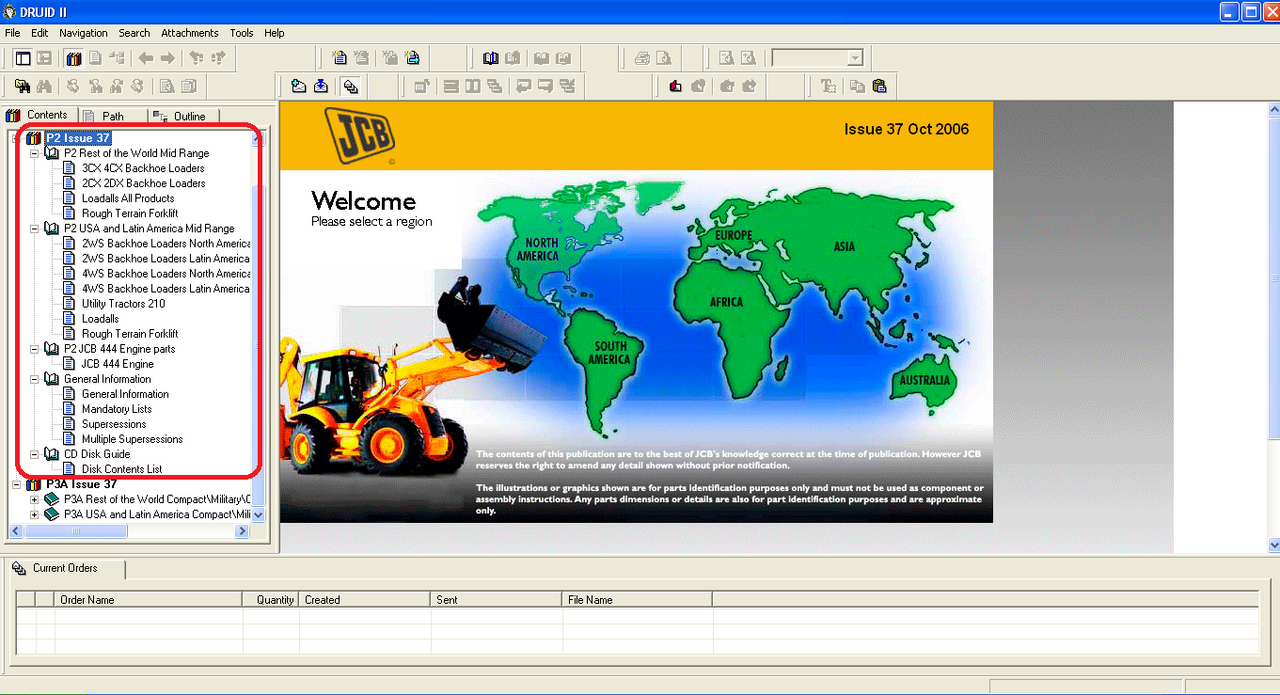Click the File Name column header
Screen dimensions: 1280x695
637,600
